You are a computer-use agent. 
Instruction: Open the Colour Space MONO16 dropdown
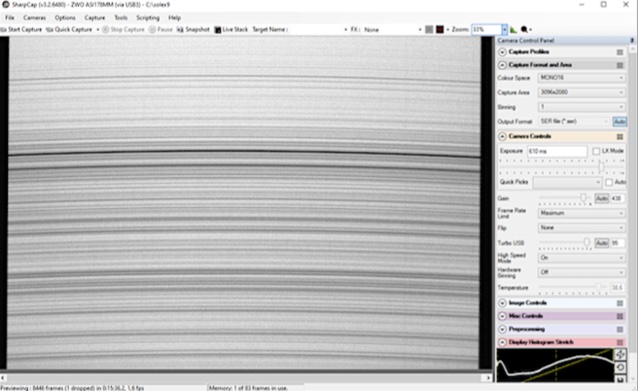[x=581, y=78]
